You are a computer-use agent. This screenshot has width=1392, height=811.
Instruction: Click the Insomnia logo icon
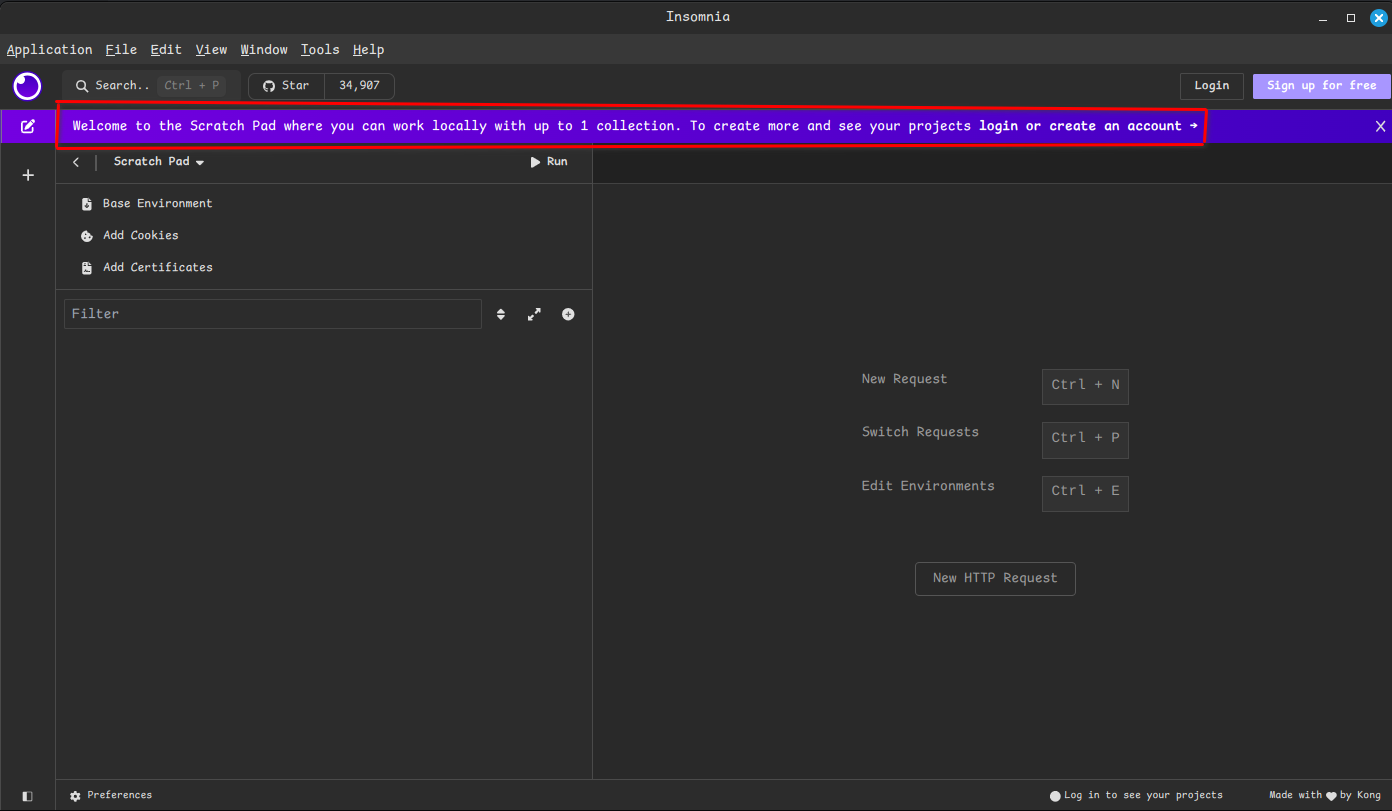pyautogui.click(x=27, y=86)
